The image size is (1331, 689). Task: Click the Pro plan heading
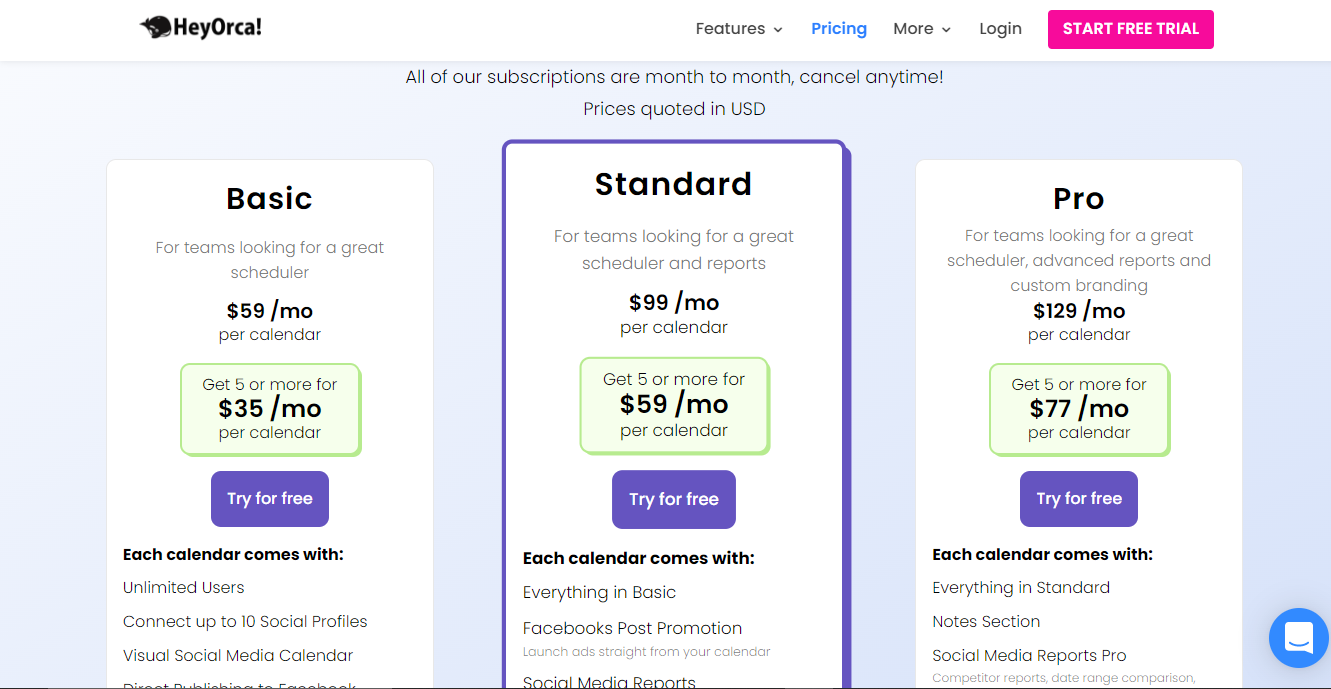coord(1079,199)
